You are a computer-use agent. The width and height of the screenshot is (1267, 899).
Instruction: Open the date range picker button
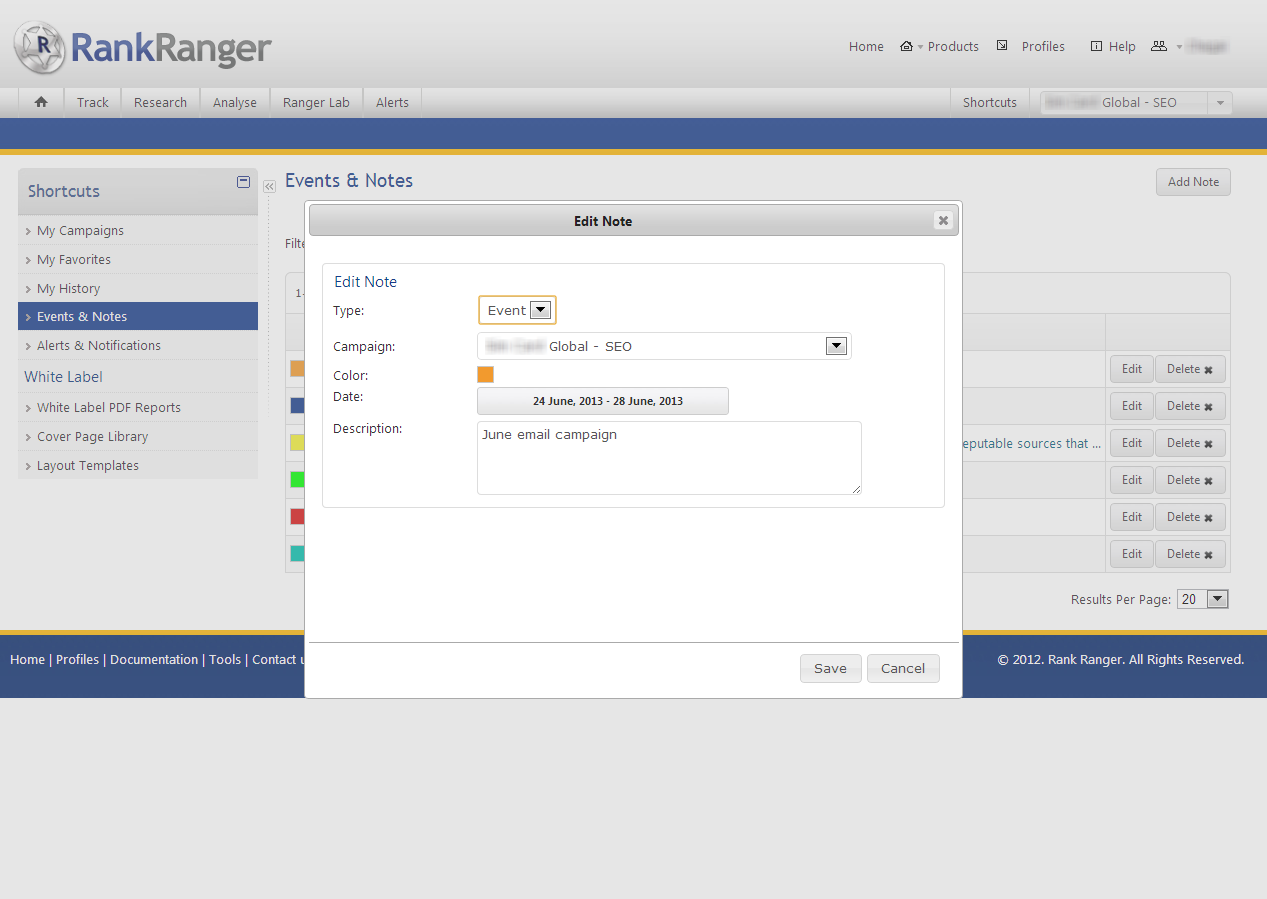click(x=603, y=401)
